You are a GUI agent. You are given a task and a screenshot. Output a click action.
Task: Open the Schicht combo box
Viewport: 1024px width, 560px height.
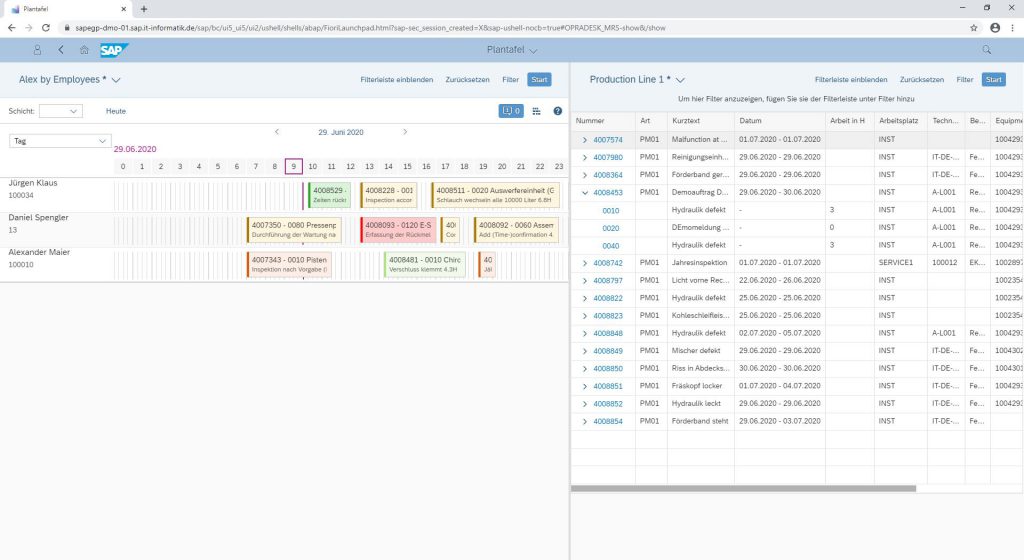pyautogui.click(x=61, y=111)
